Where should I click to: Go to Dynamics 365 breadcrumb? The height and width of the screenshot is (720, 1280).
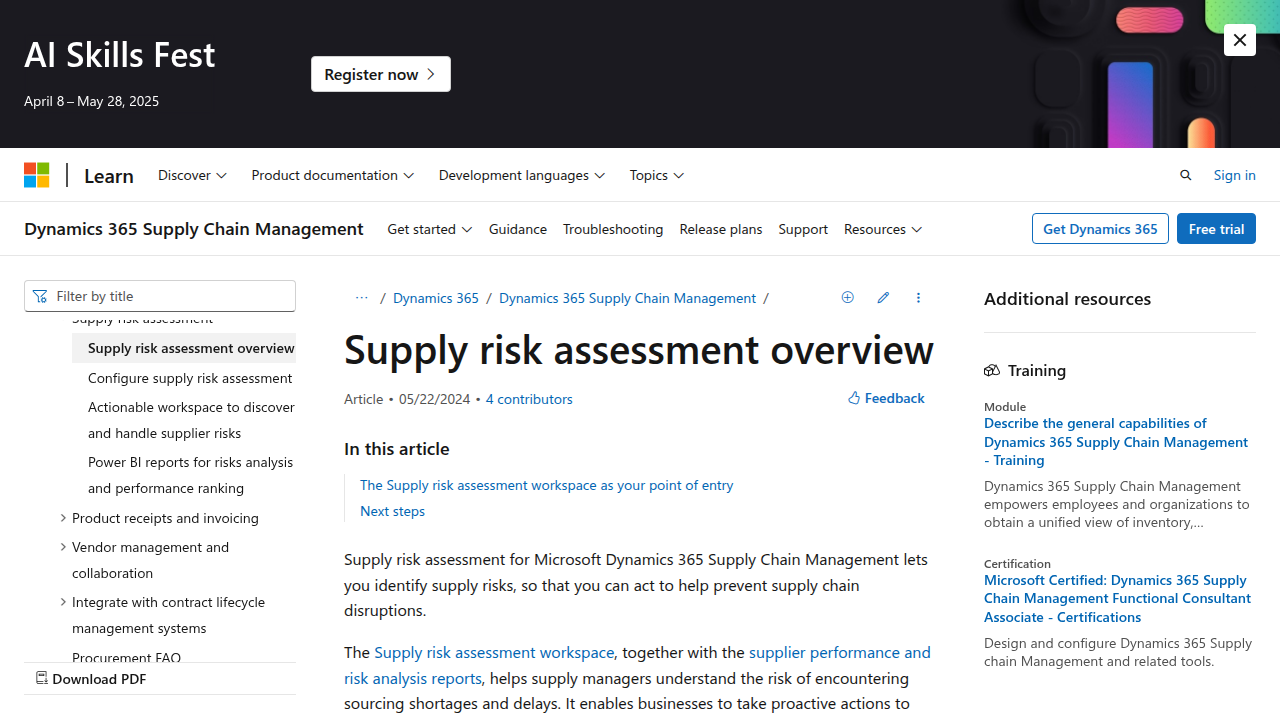pyautogui.click(x=436, y=298)
